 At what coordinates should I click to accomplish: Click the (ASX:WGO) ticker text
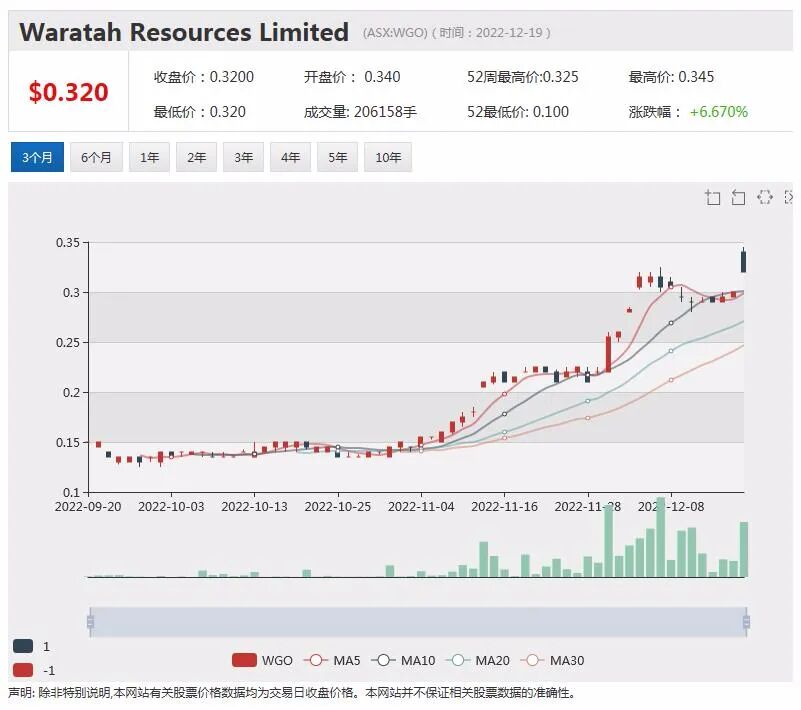395,33
